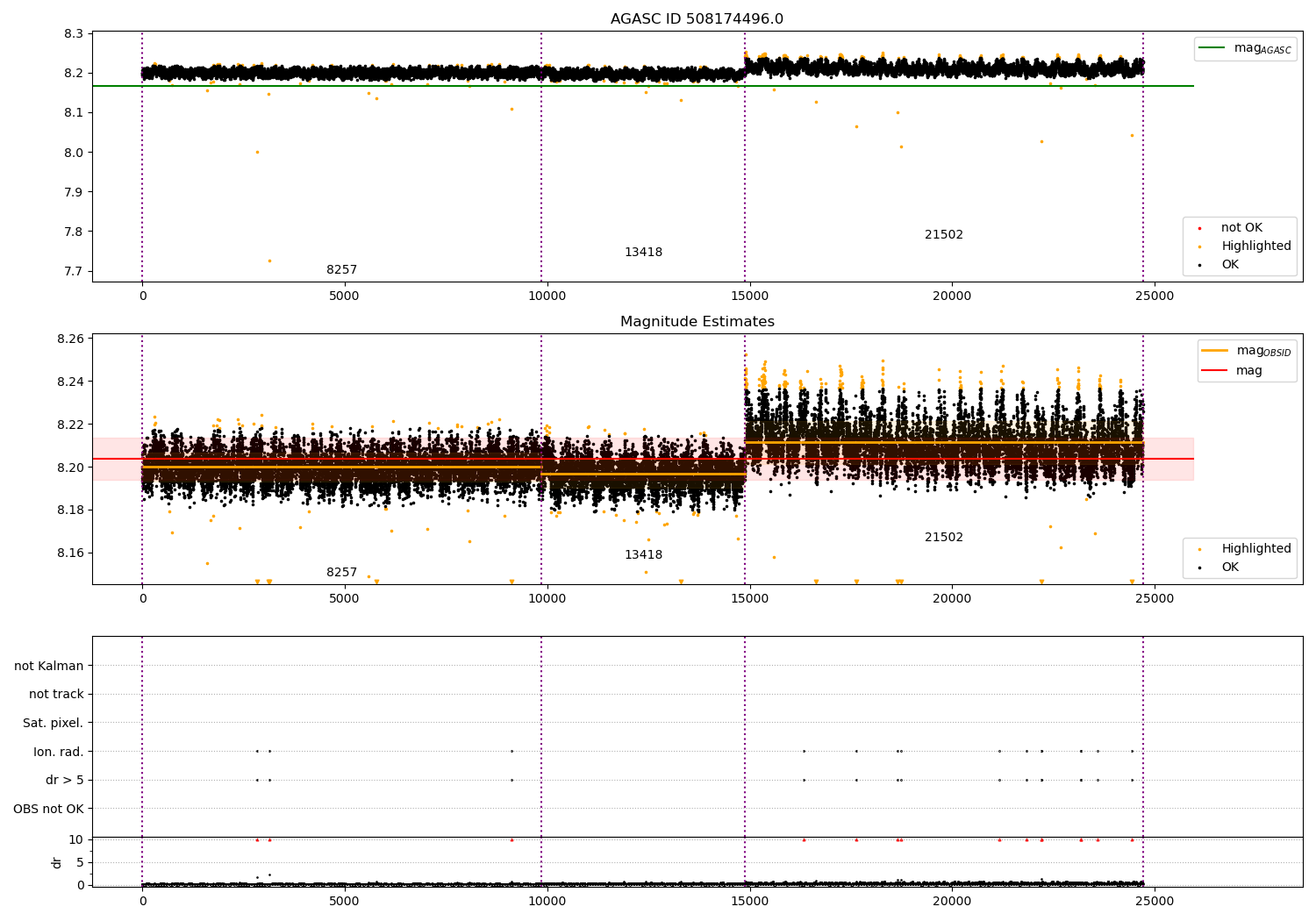The image size is (1316, 921).
Task: Click the 8.3 y-axis tick label
Action: pos(74,33)
